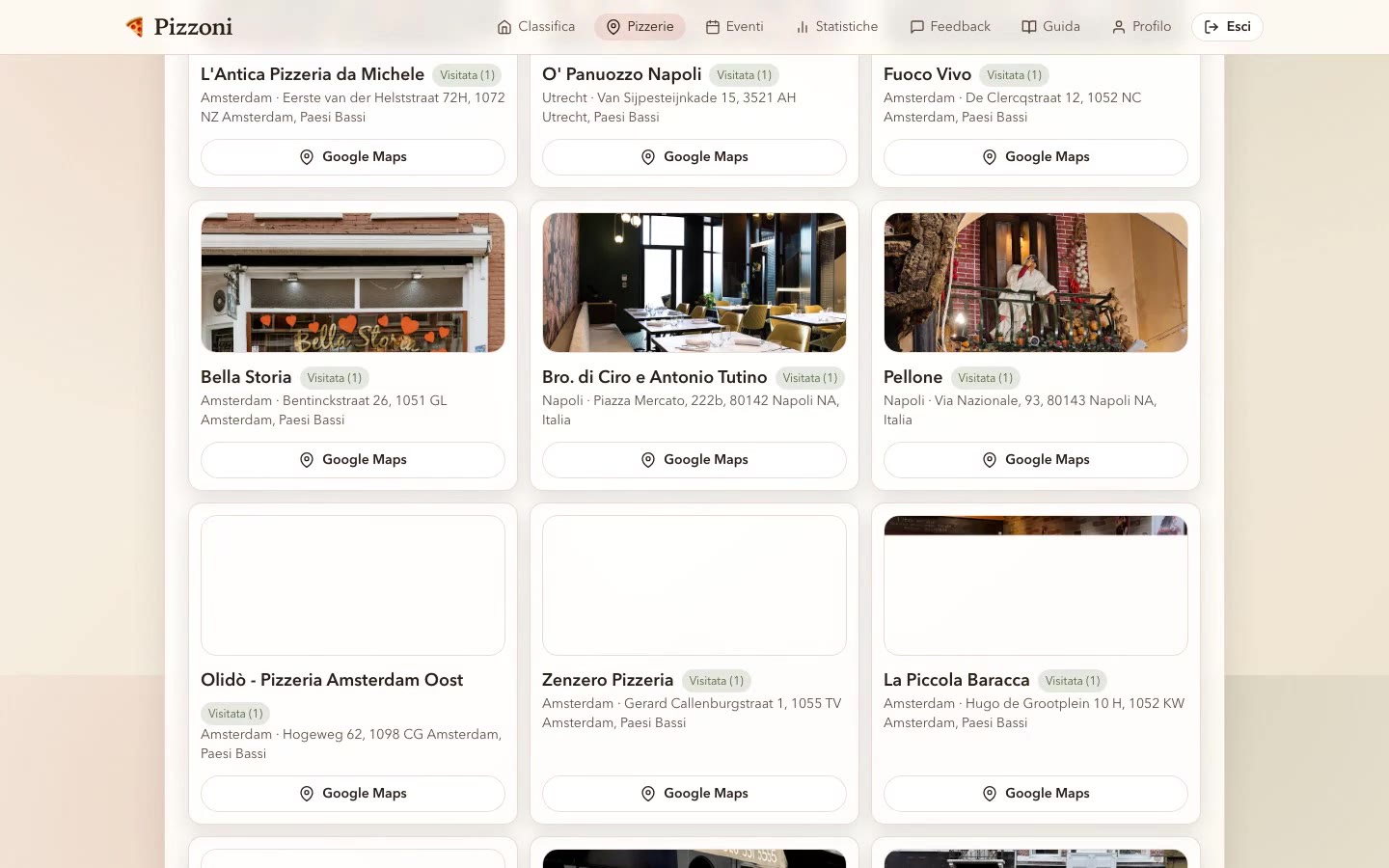Click the Visitata (1) badge on O' Panuozzo Napoli
The image size is (1389, 868).
[x=745, y=75]
